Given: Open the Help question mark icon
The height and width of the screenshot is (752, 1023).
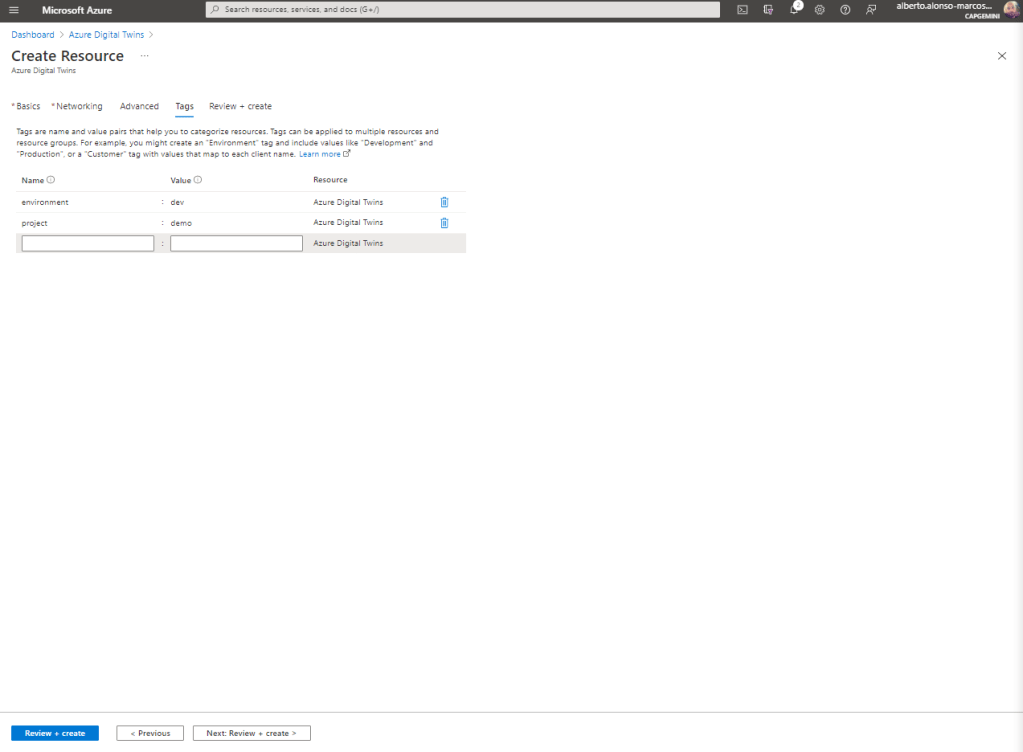Looking at the screenshot, I should pyautogui.click(x=845, y=10).
